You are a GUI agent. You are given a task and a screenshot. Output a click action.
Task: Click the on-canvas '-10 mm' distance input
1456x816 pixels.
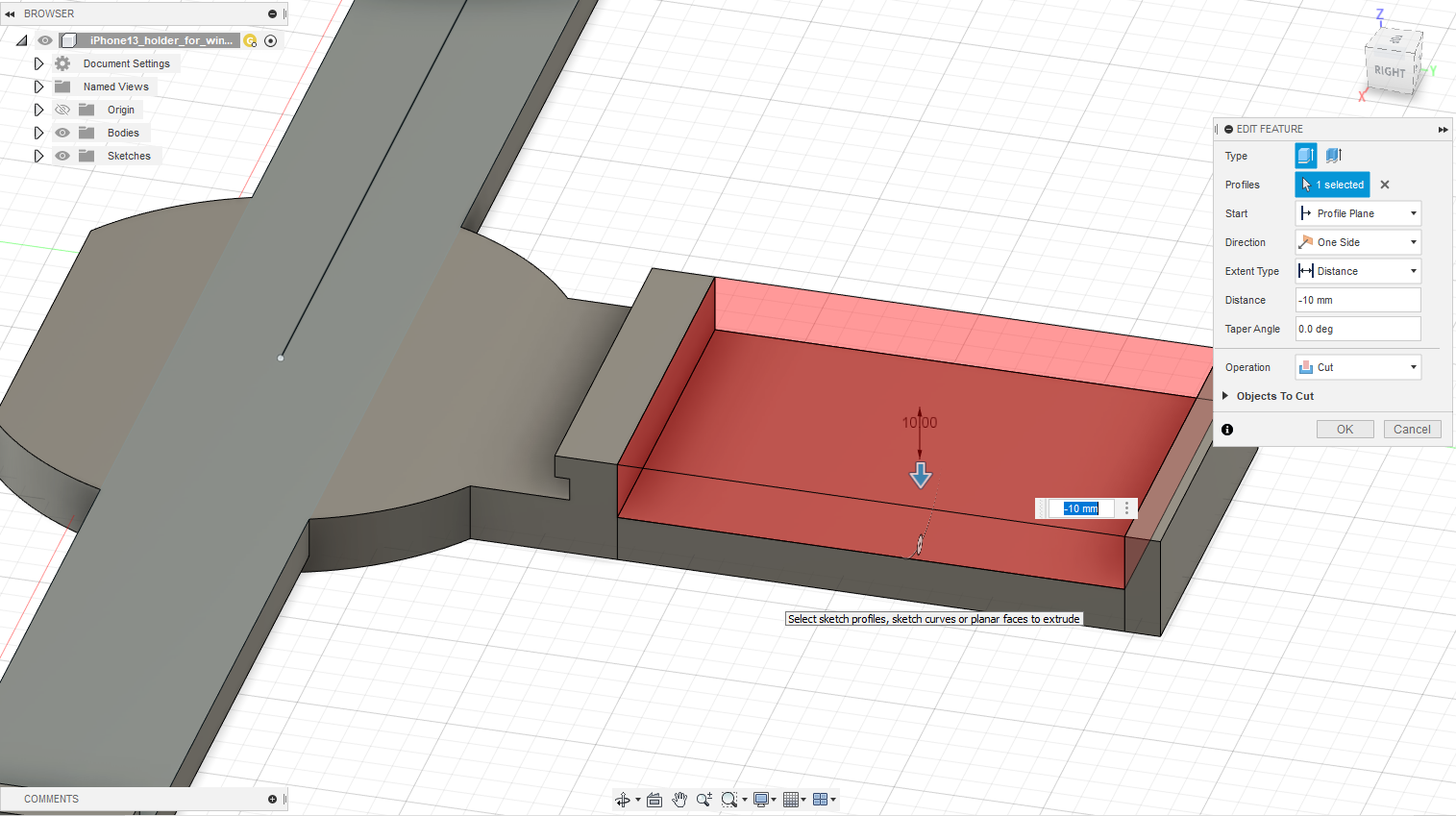point(1082,508)
